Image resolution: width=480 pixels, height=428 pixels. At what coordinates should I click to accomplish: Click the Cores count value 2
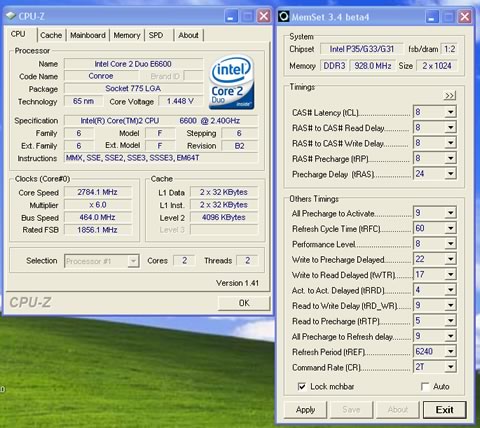coord(184,261)
